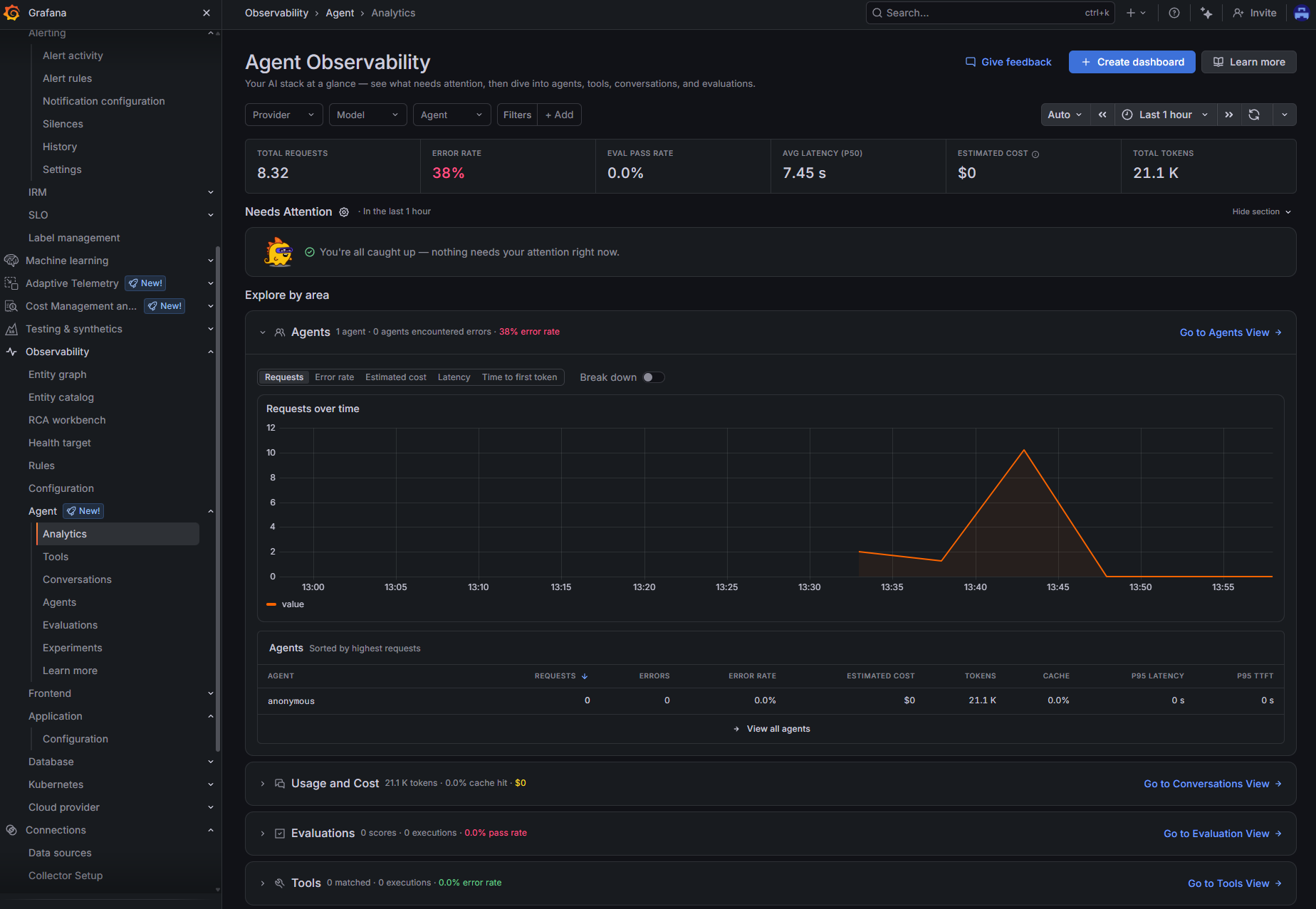
Task: Click the Give feedback link
Action: pyautogui.click(x=1008, y=62)
